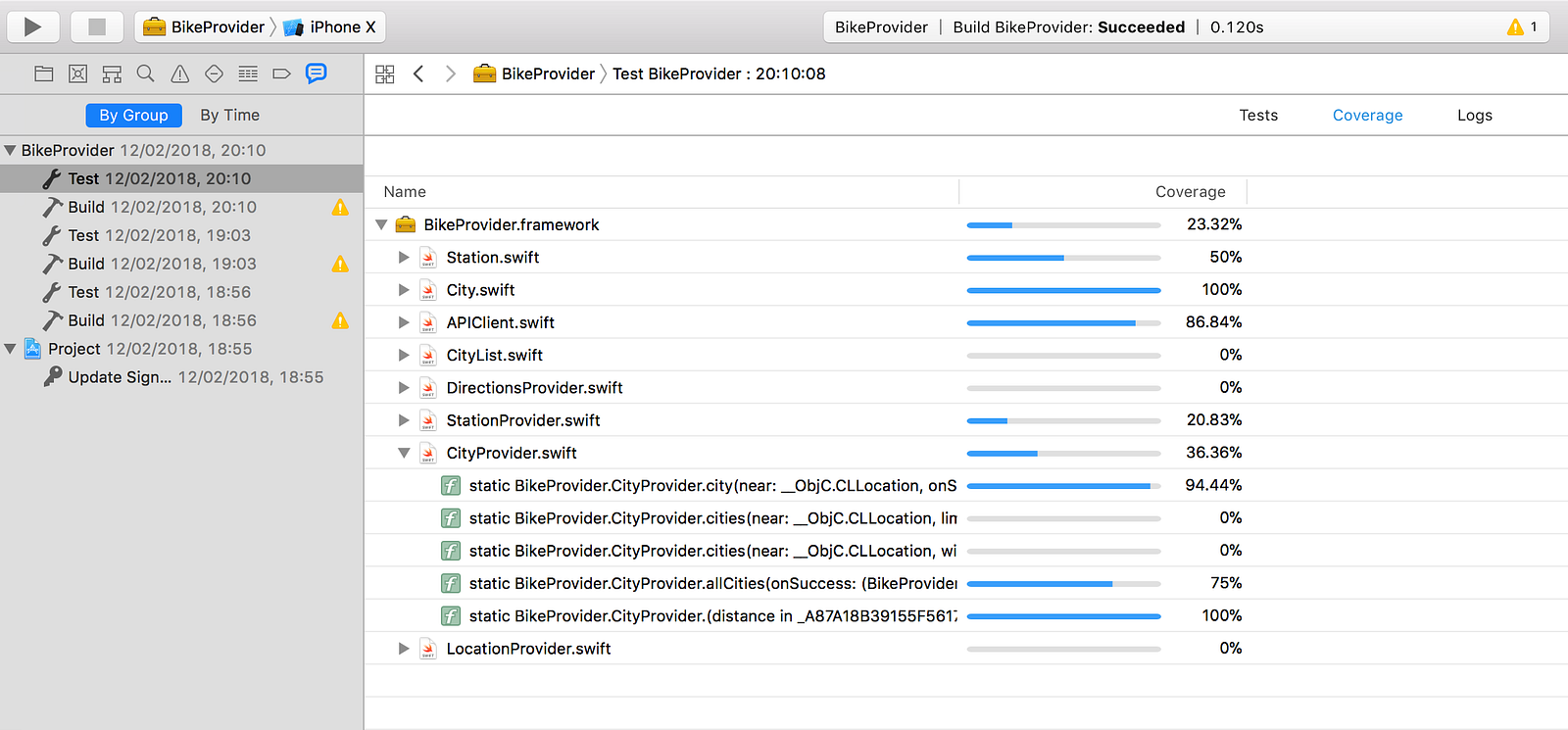
Task: Expand Station.swift coverage details
Action: pyautogui.click(x=404, y=257)
